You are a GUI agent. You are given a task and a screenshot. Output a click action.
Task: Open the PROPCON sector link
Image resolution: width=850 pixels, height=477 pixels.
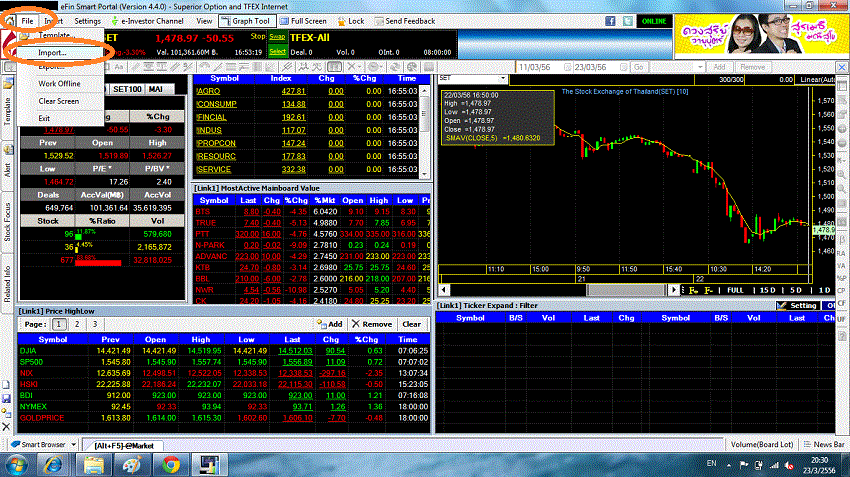tap(216, 143)
